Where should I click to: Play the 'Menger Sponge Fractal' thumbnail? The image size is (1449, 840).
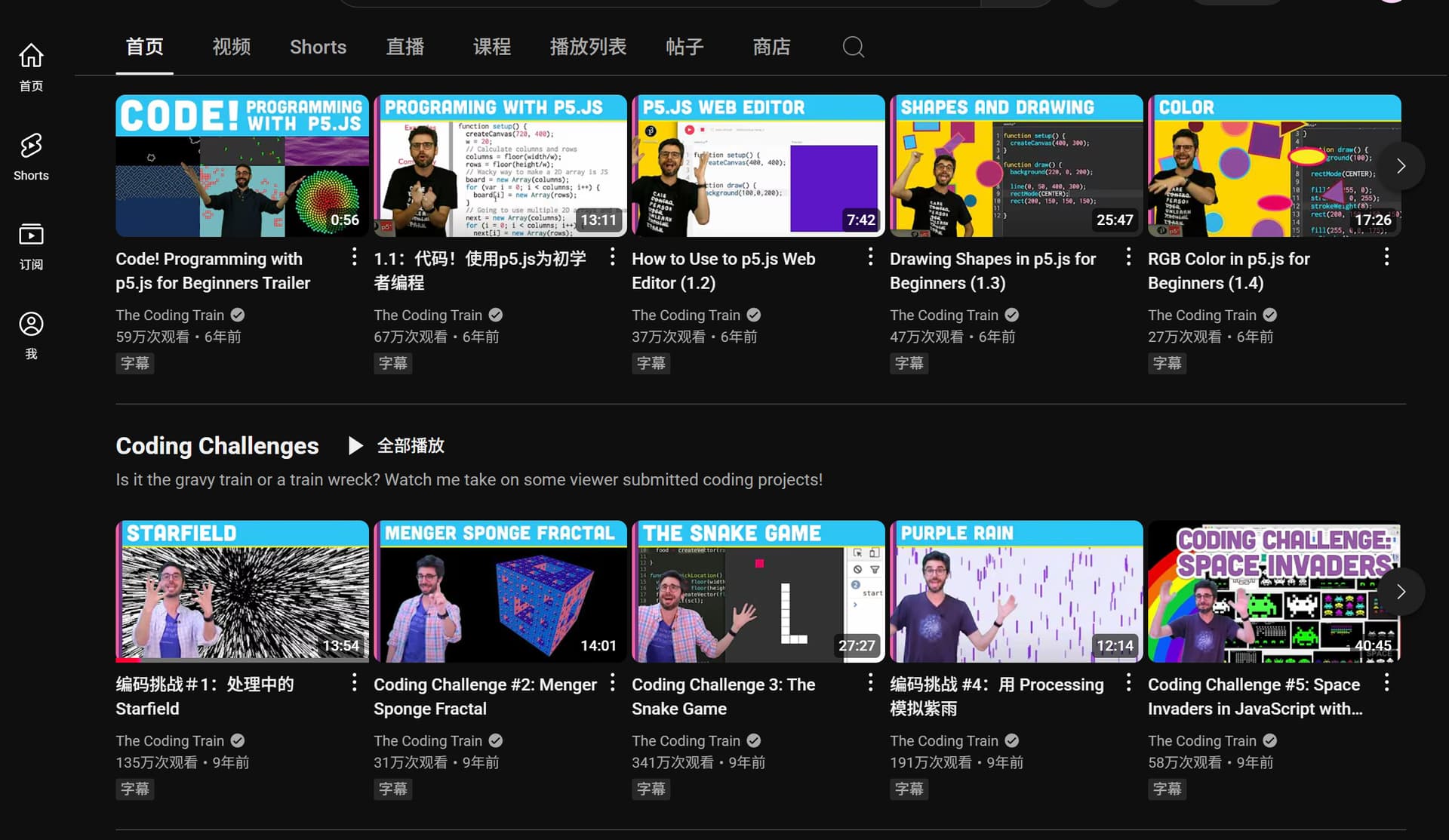pos(500,592)
